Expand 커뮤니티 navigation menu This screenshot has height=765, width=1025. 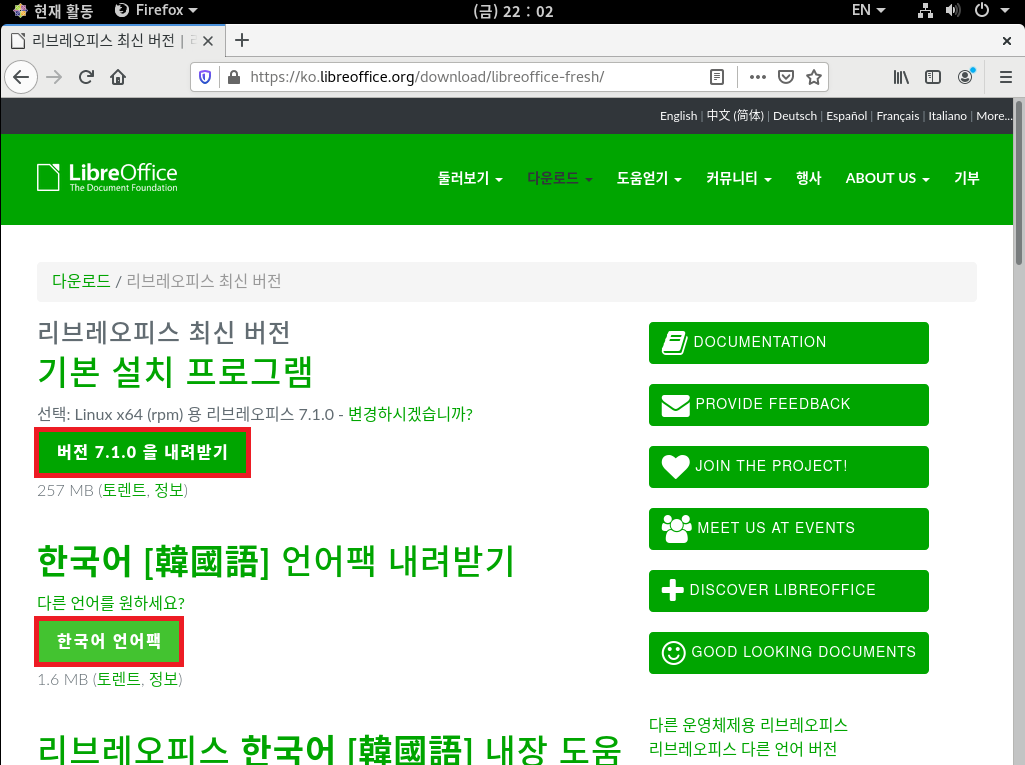[739, 178]
